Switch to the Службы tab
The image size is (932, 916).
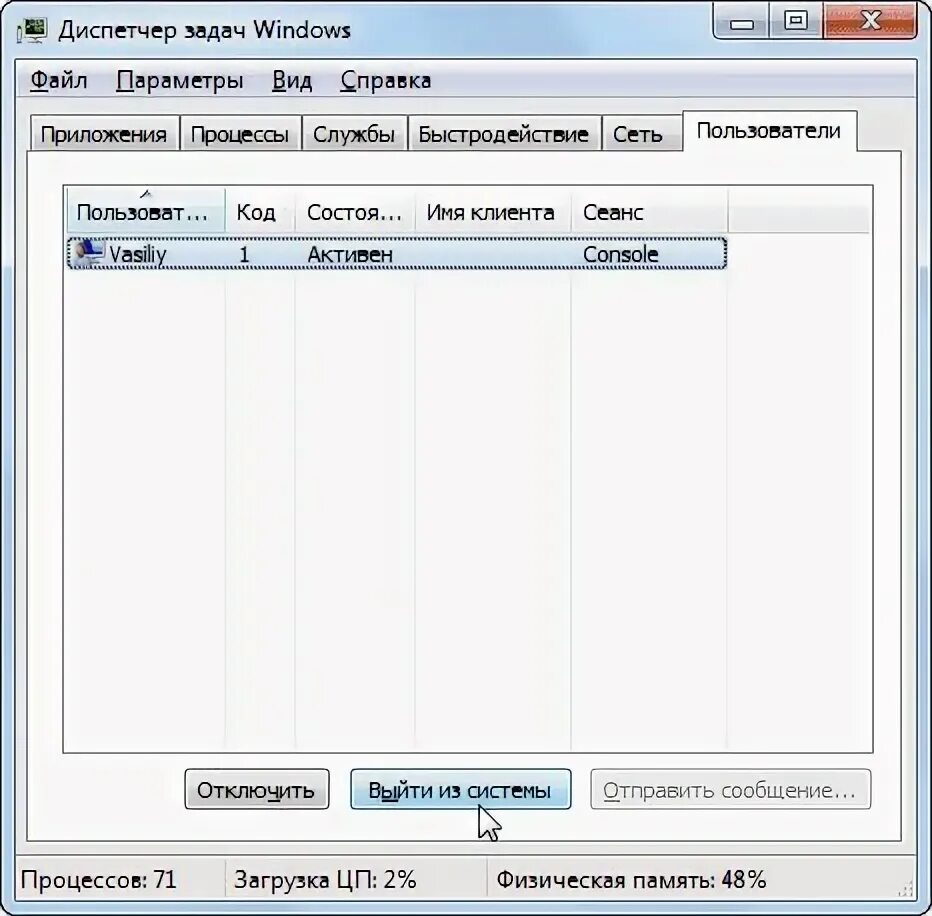tap(354, 134)
